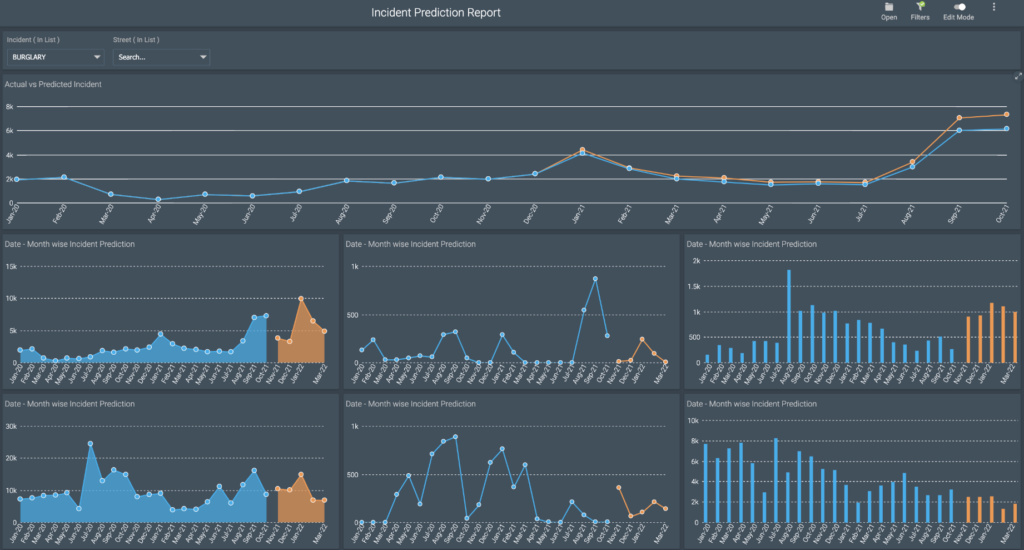Viewport: 1024px width, 550px height.
Task: Open the dashboard using the Open folder icon
Action: pyautogui.click(x=889, y=7)
